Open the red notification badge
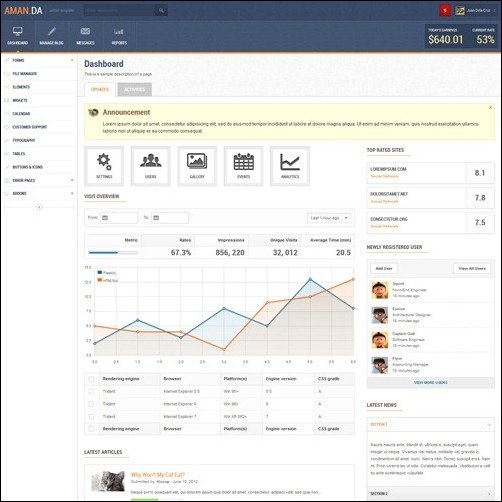 click(444, 10)
